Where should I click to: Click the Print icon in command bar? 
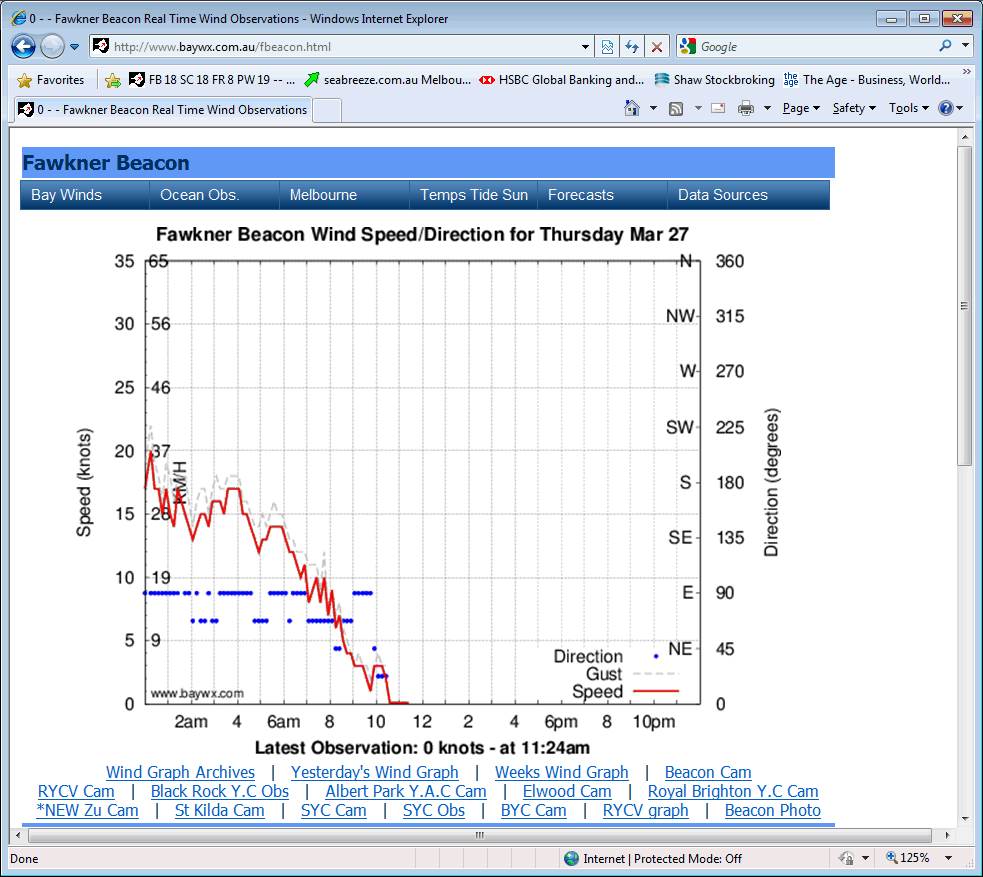[746, 108]
